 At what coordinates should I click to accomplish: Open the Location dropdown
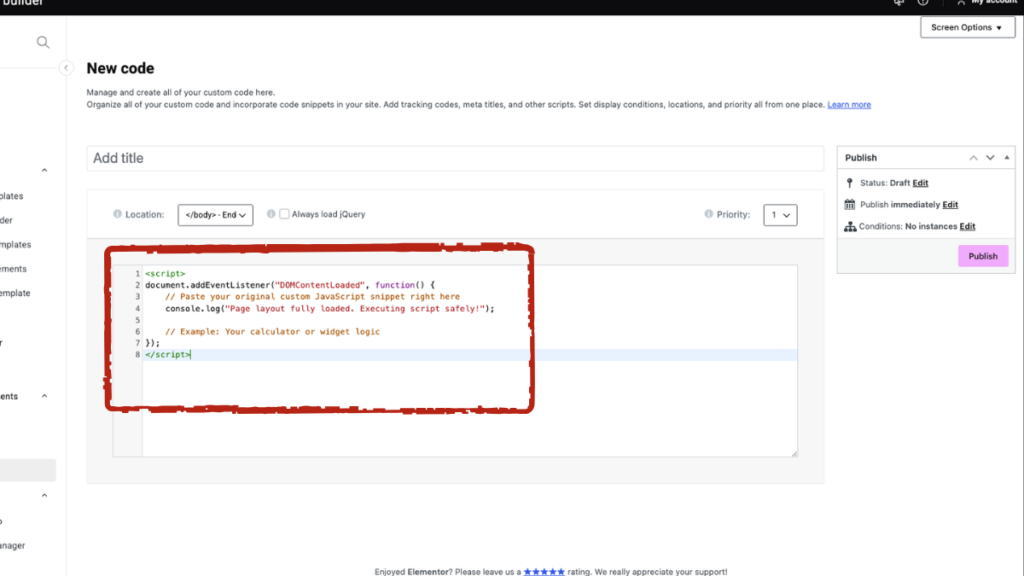[x=216, y=215]
